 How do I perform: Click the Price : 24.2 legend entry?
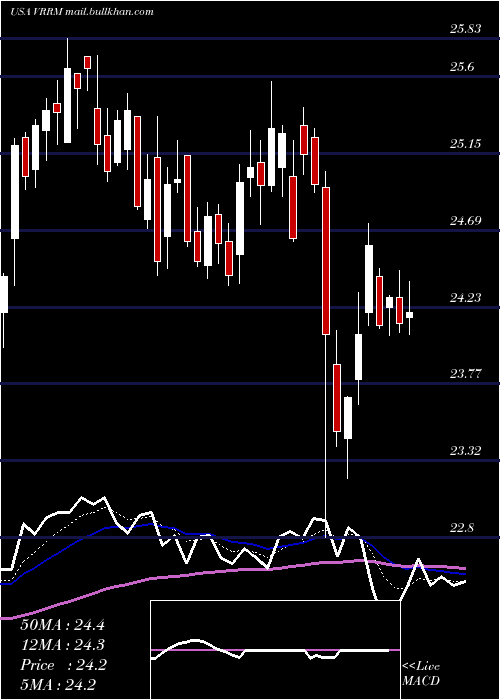point(63,665)
